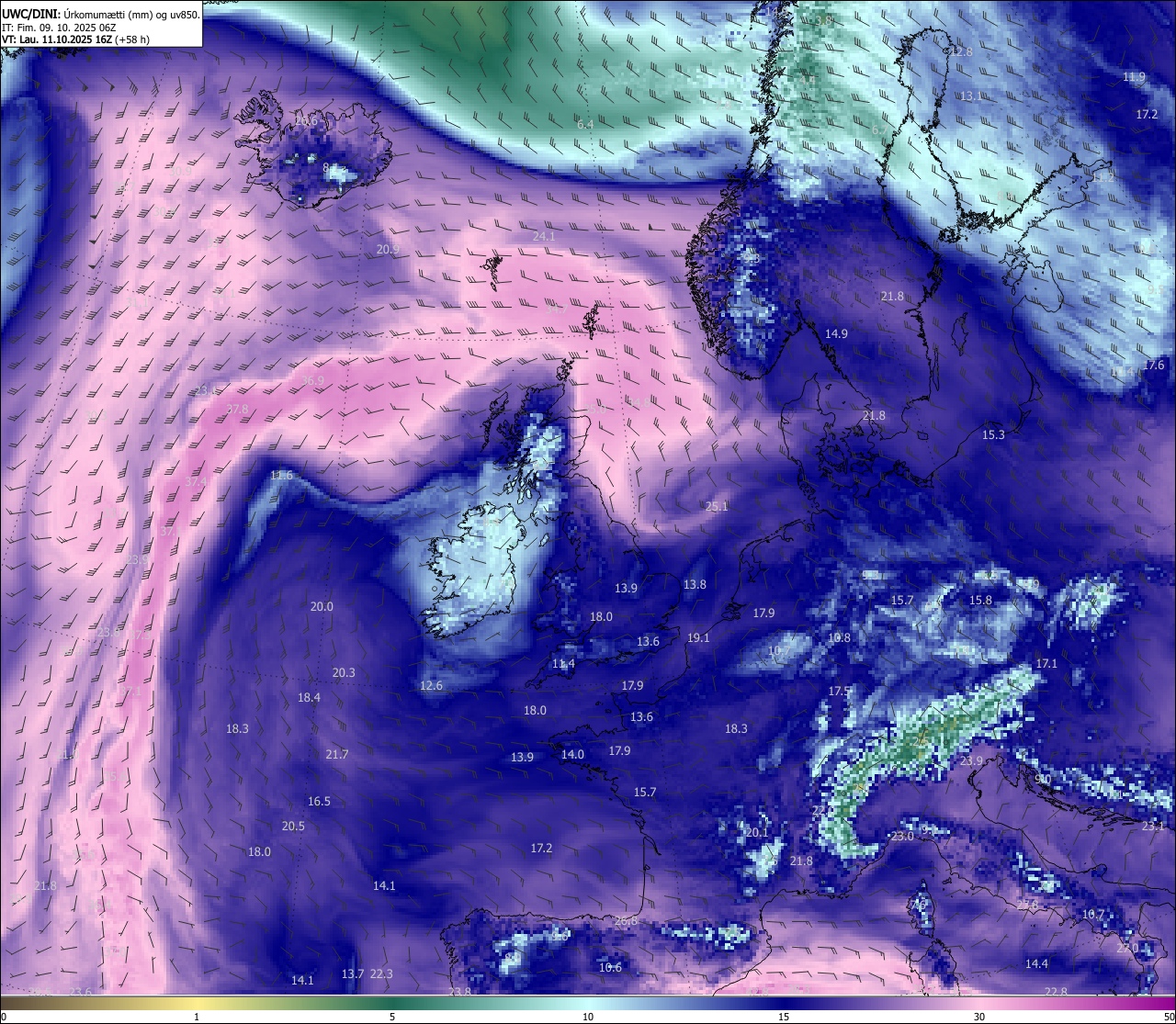Image resolution: width=1176 pixels, height=1024 pixels.
Task: Click the 'UWC/DINI: Úrkomumætti (mm) og uv850.' title
Action: (x=101, y=15)
